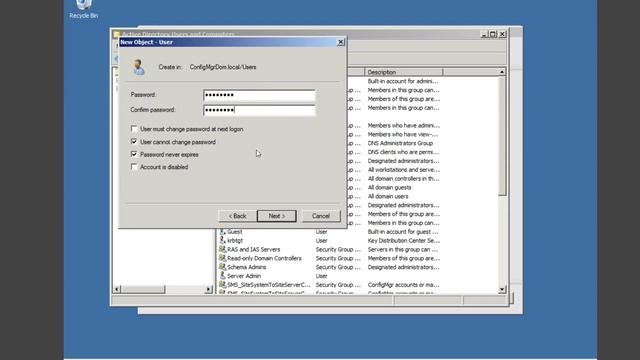Click 'Members who have view-...' description
640x360 pixels.
tap(402, 134)
